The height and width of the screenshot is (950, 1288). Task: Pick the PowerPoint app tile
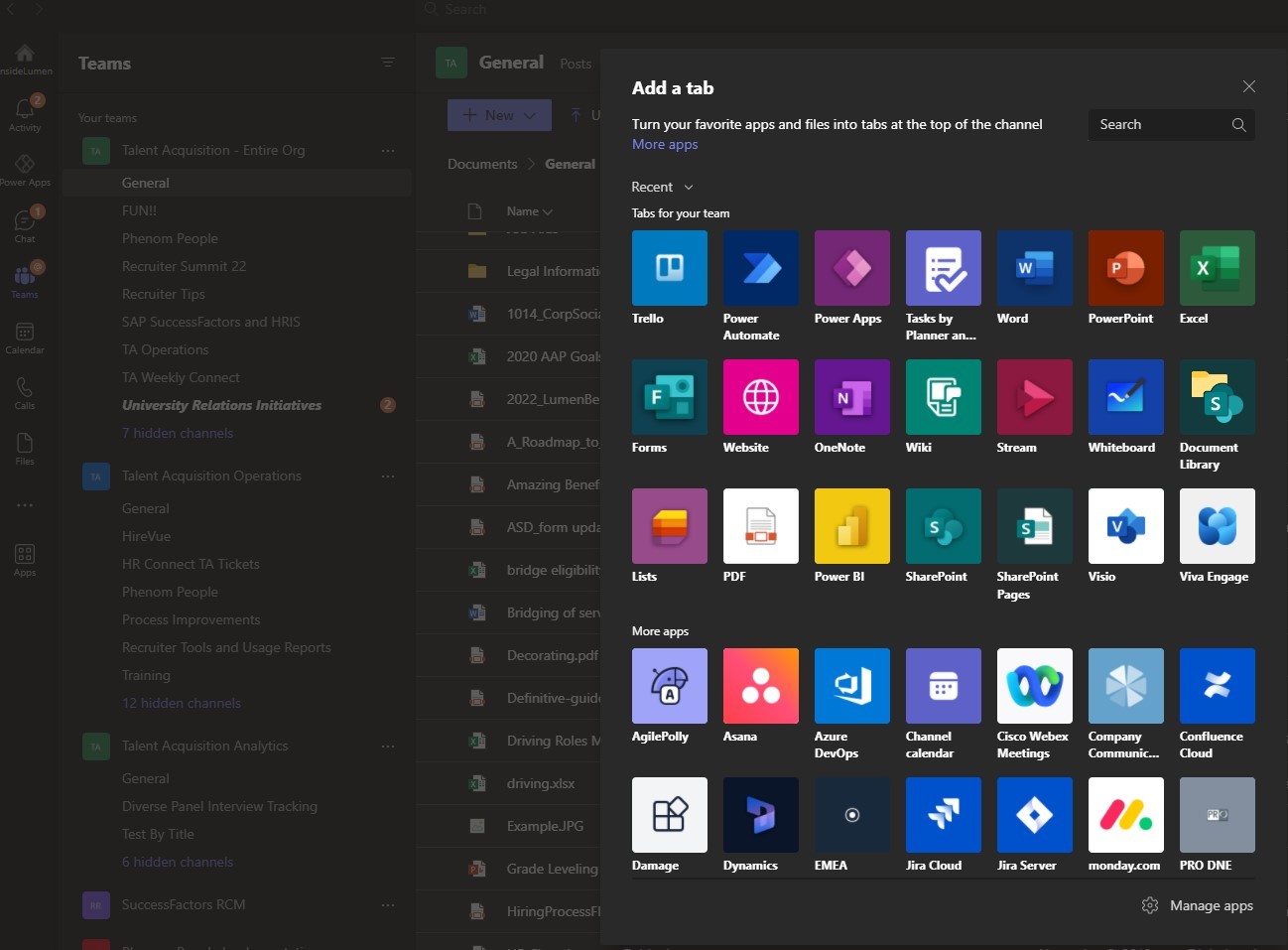pos(1125,268)
